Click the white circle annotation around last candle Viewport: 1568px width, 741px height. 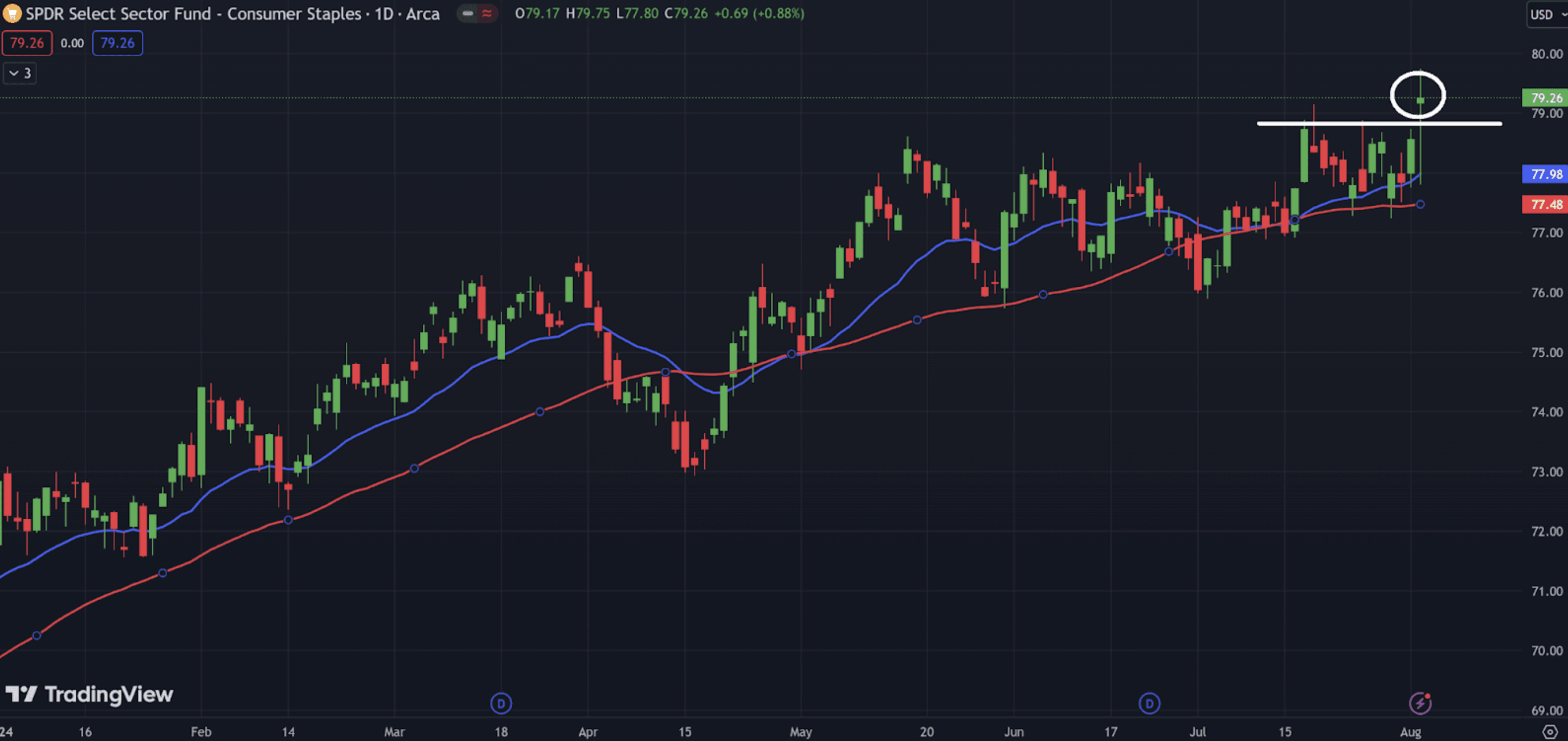pyautogui.click(x=1392, y=95)
